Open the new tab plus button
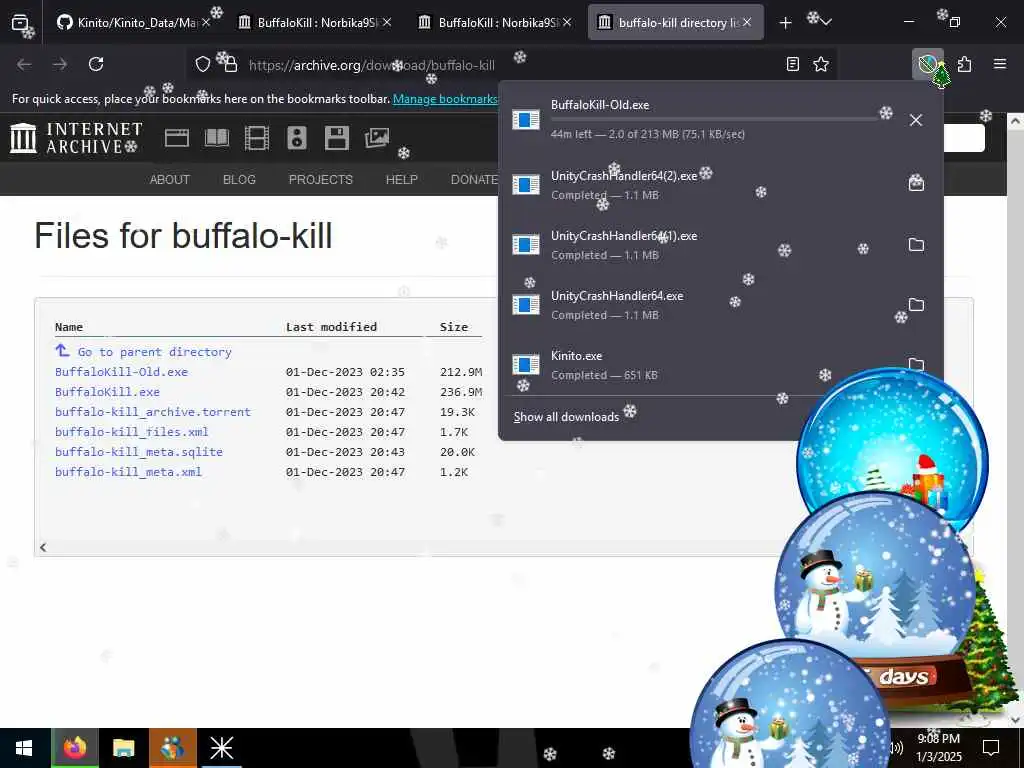This screenshot has height=768, width=1024. point(786,23)
